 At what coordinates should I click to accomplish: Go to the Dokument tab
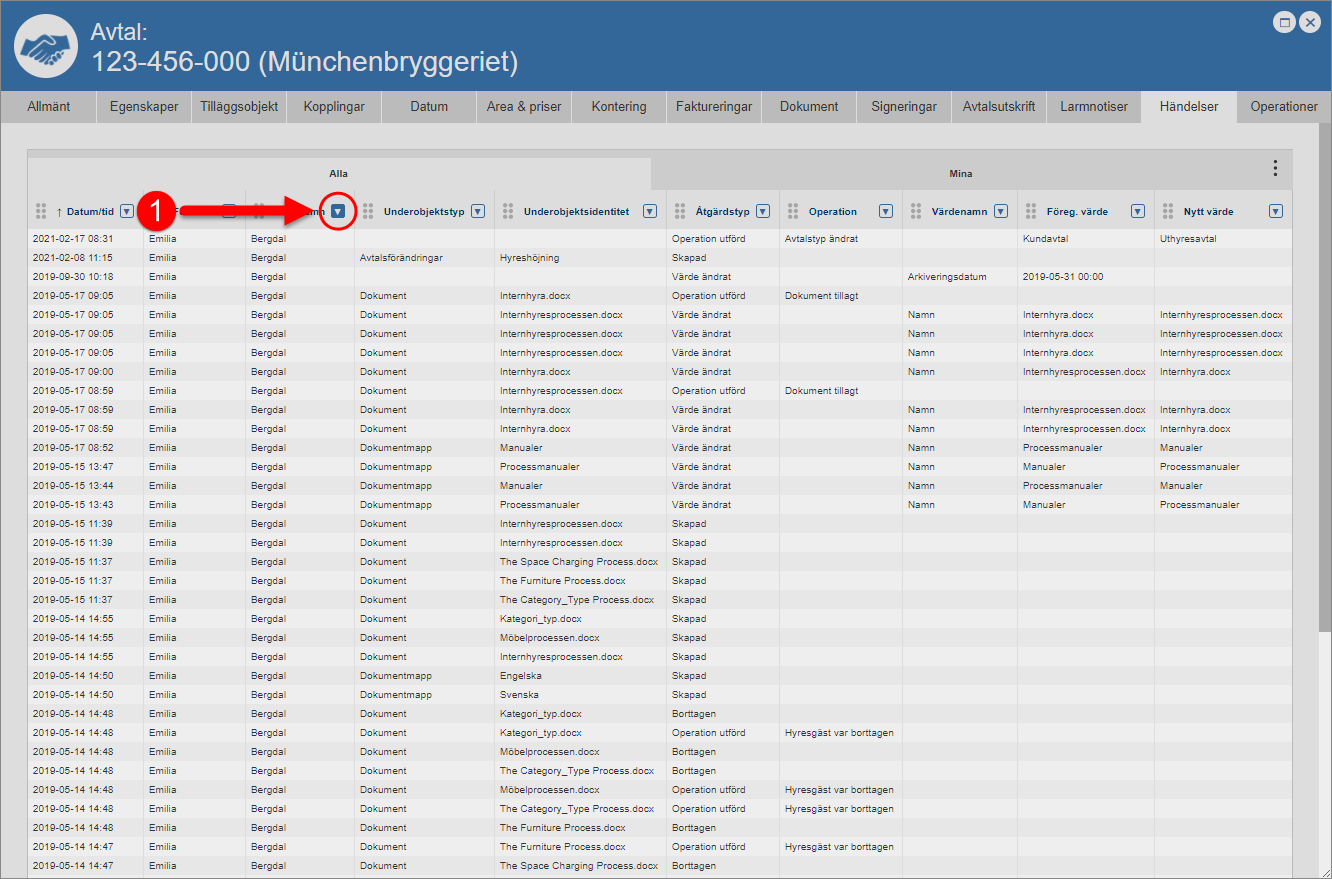[809, 107]
